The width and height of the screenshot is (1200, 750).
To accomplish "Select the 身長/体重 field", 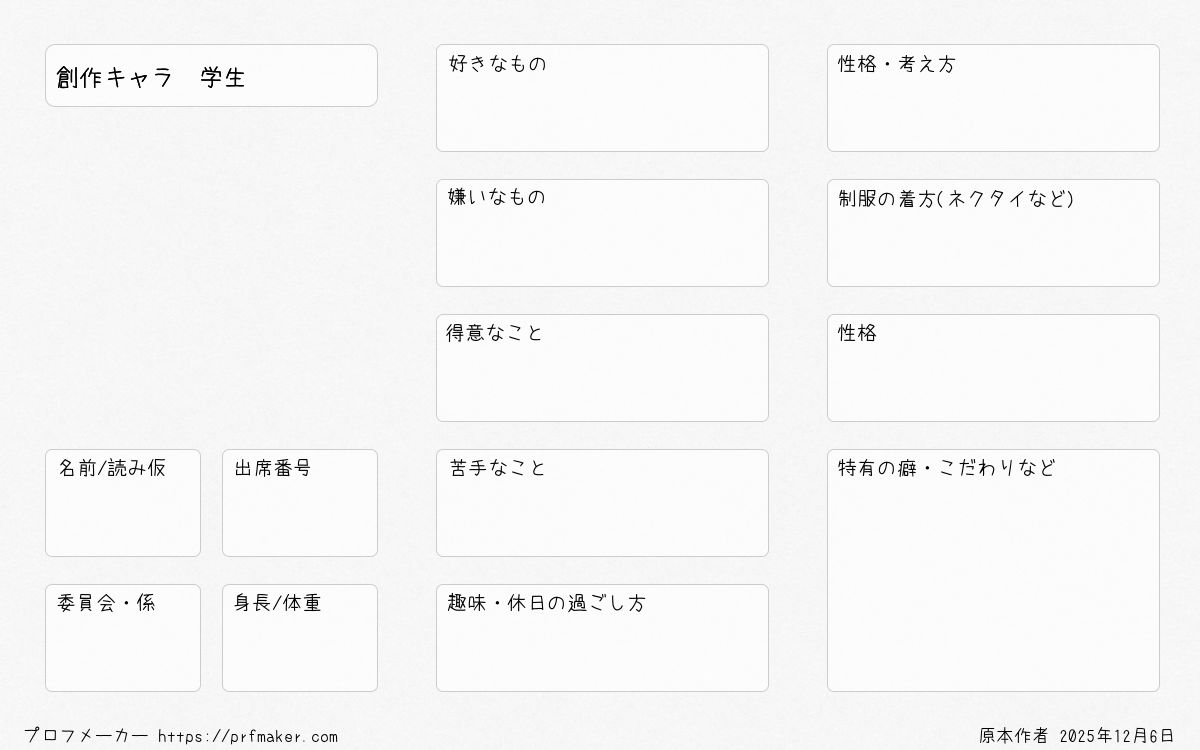I will 300,638.
